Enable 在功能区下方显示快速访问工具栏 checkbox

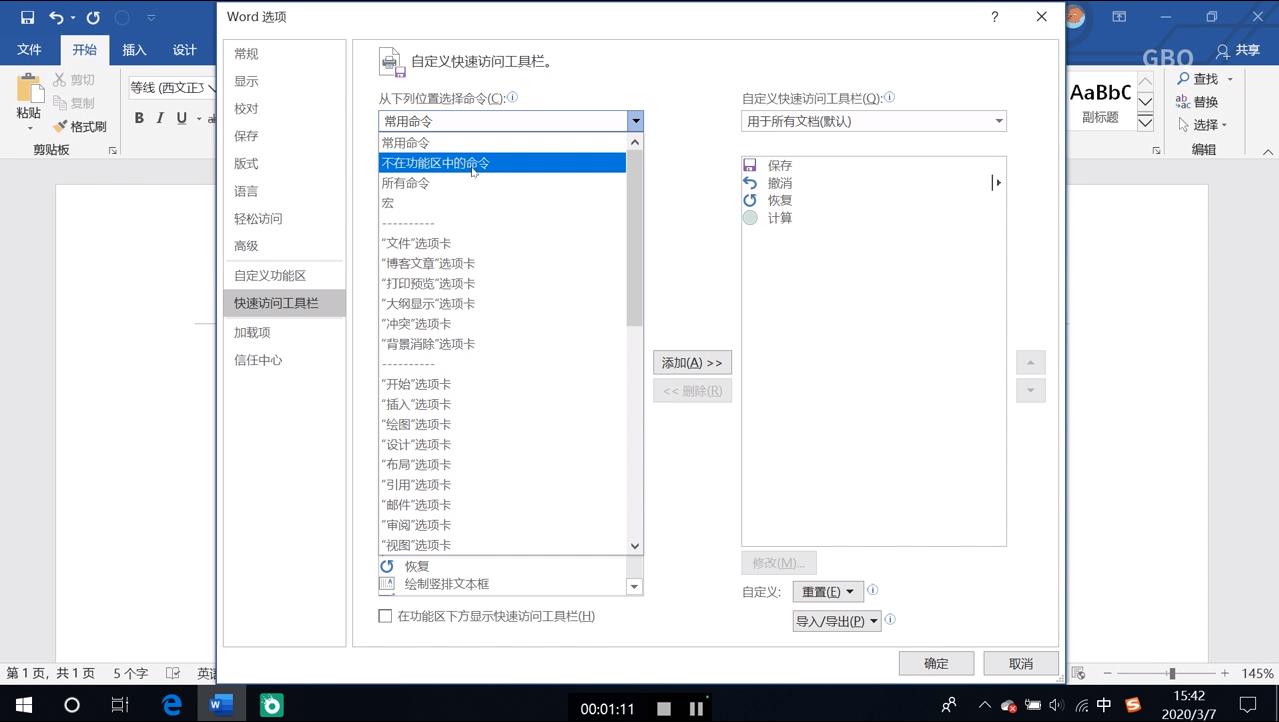tap(385, 616)
